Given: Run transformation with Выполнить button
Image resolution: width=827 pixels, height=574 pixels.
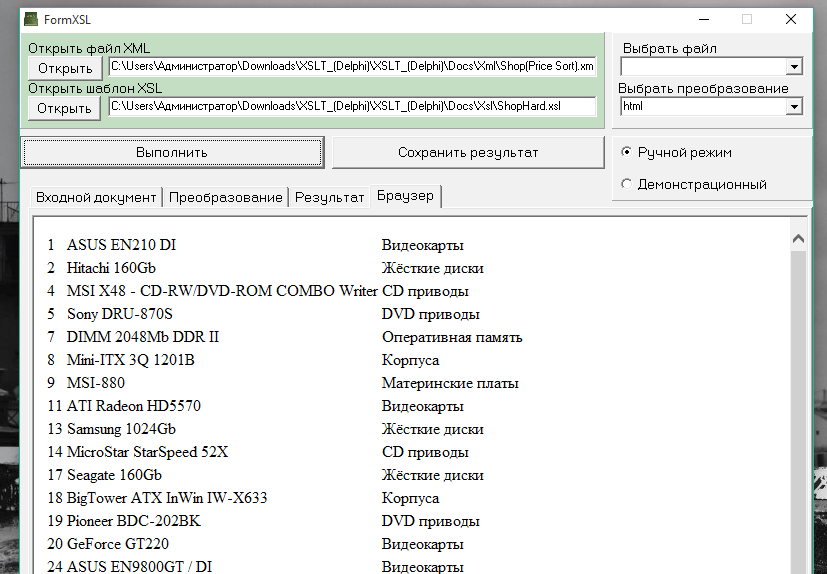Looking at the screenshot, I should click(172, 152).
